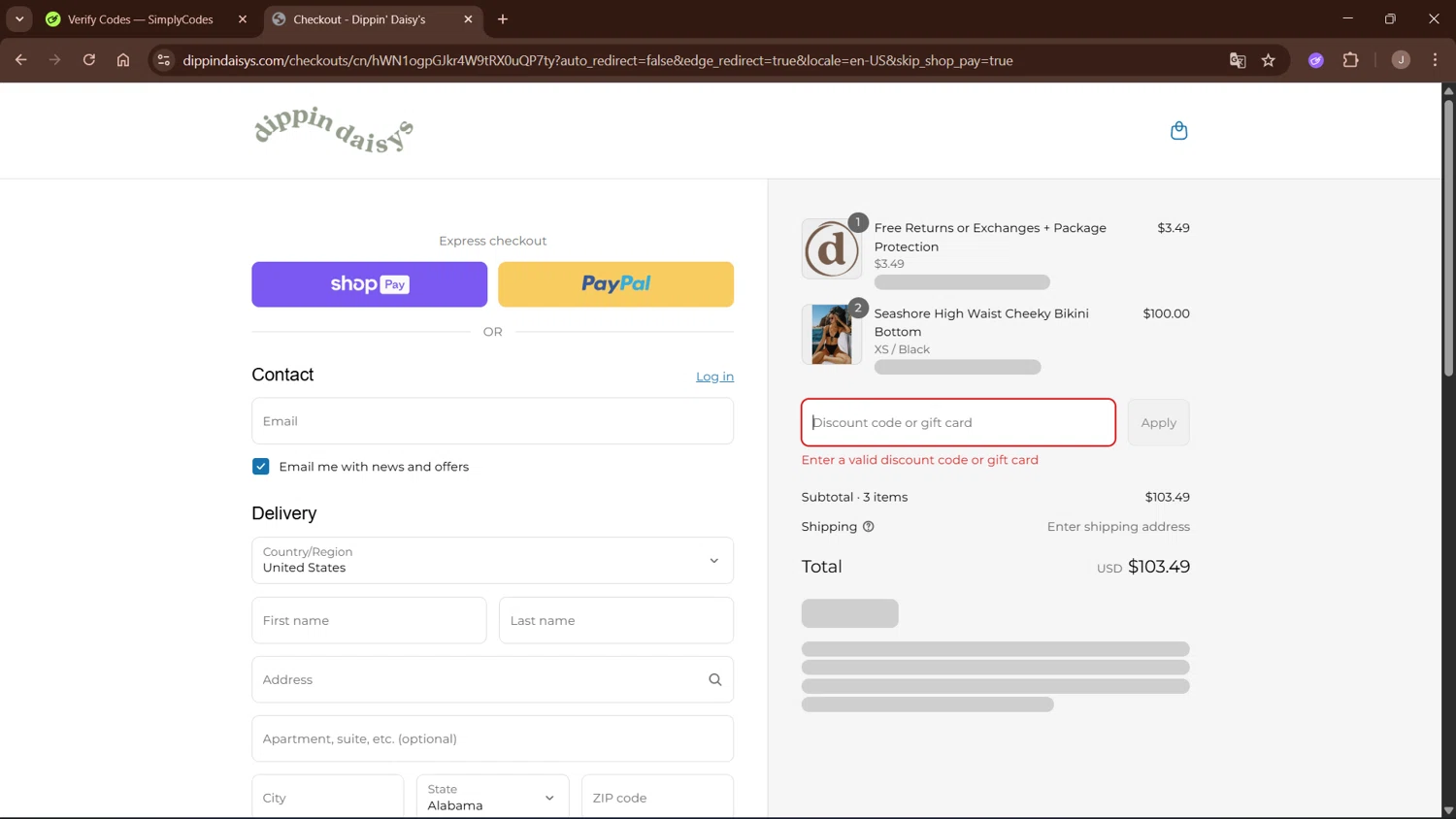Close the Verify Codes tab
This screenshot has height=819, width=1456.
tap(243, 19)
